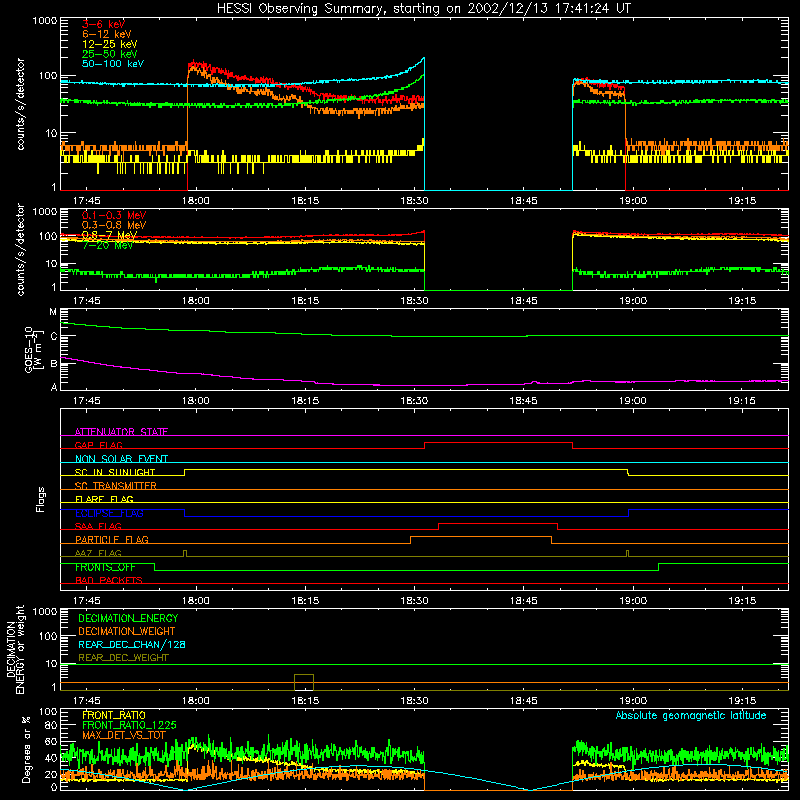This screenshot has height=800, width=800.
Task: Click the REAR_DEC_WEIGHT legend entry
Action: coord(123,658)
